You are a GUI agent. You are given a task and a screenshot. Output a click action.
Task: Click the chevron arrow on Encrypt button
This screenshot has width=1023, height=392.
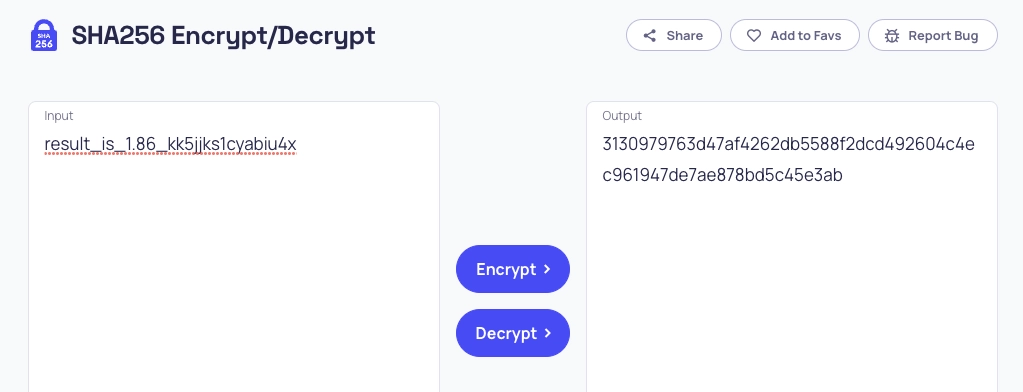[x=547, y=269]
